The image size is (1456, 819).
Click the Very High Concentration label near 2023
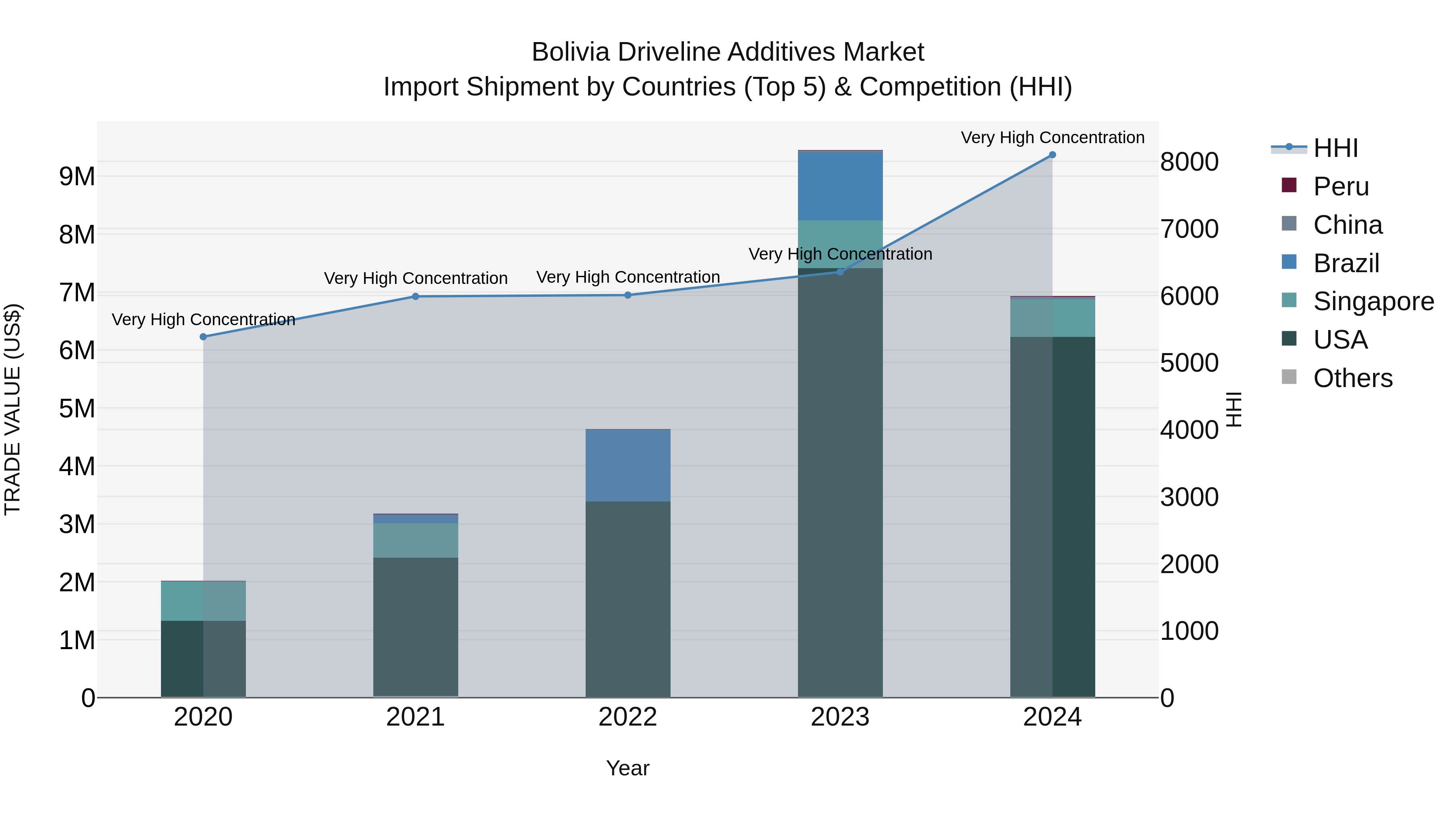(840, 254)
